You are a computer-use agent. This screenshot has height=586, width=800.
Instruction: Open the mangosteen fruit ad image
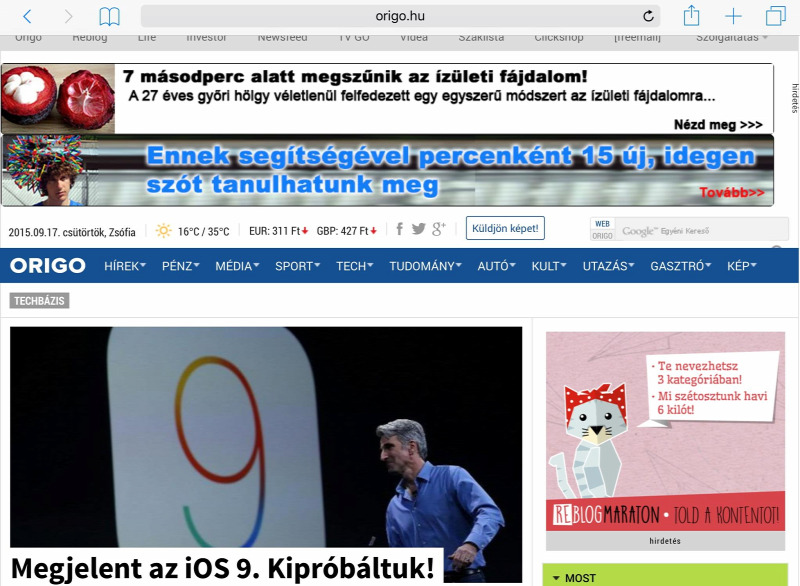pos(58,98)
